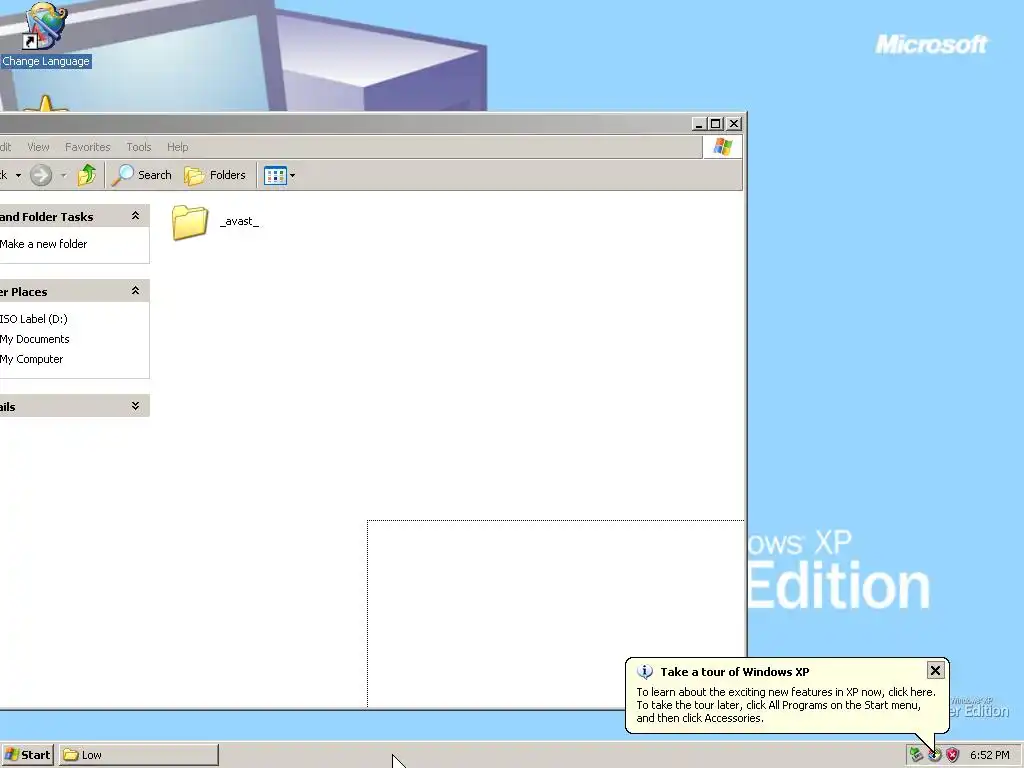Go up one folder level
Image resolution: width=1024 pixels, height=768 pixels.
click(x=87, y=175)
